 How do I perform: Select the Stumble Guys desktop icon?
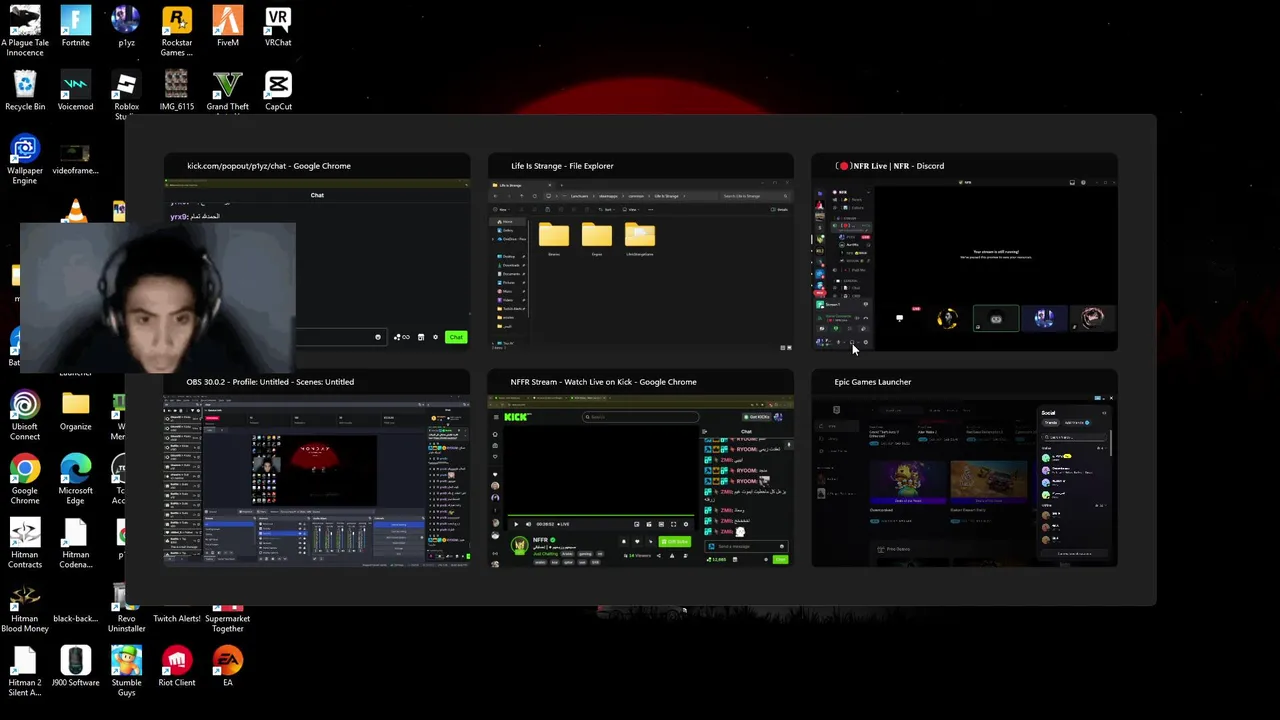[126, 671]
